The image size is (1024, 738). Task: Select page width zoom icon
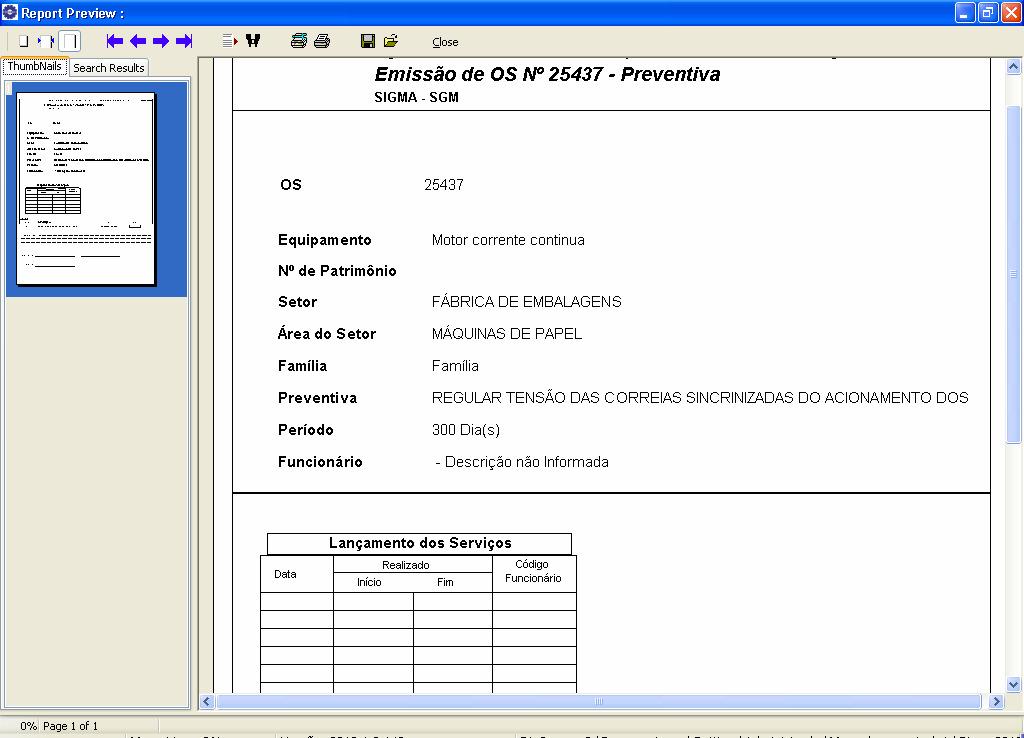click(45, 41)
